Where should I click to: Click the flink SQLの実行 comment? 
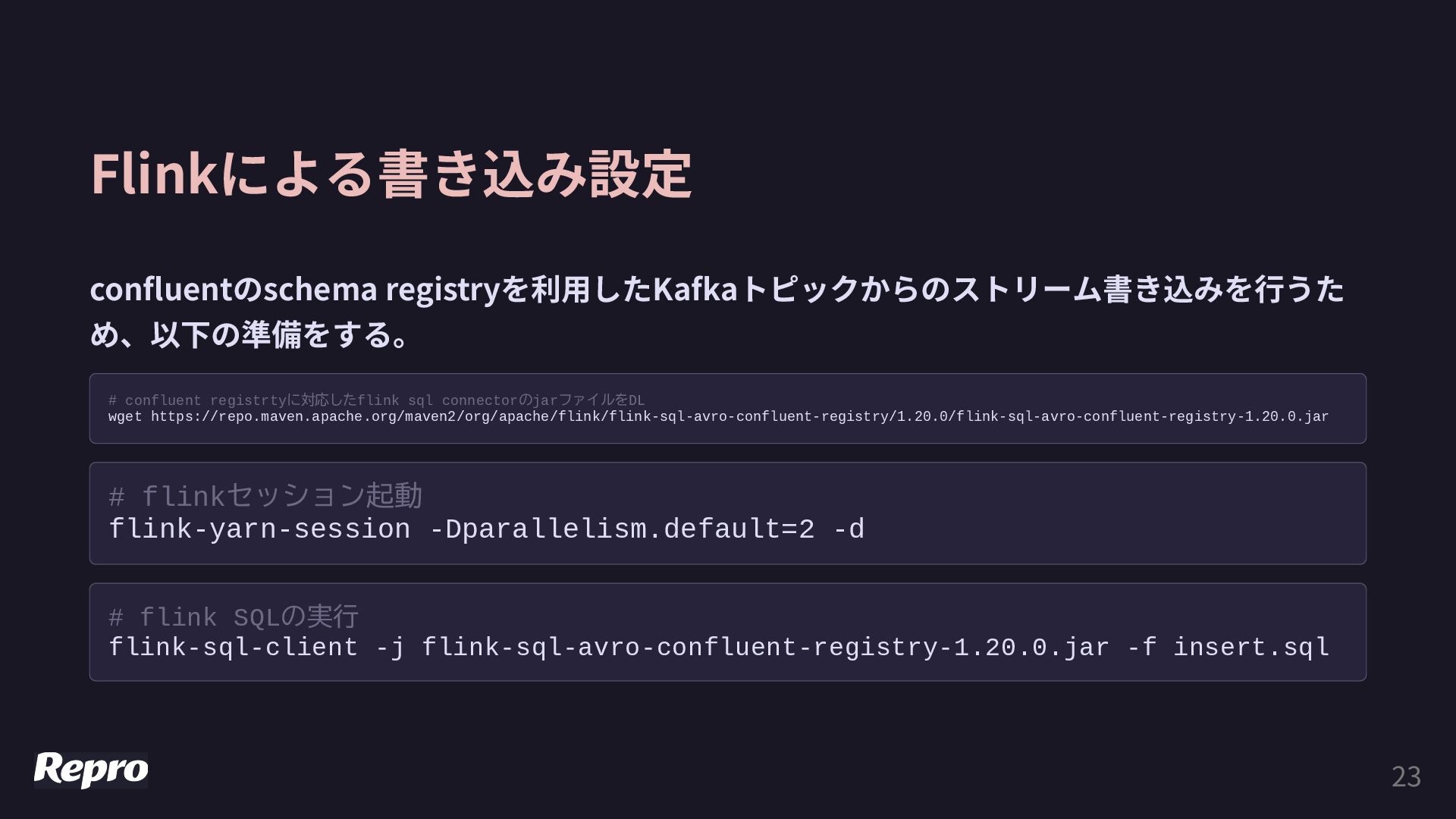point(233,617)
